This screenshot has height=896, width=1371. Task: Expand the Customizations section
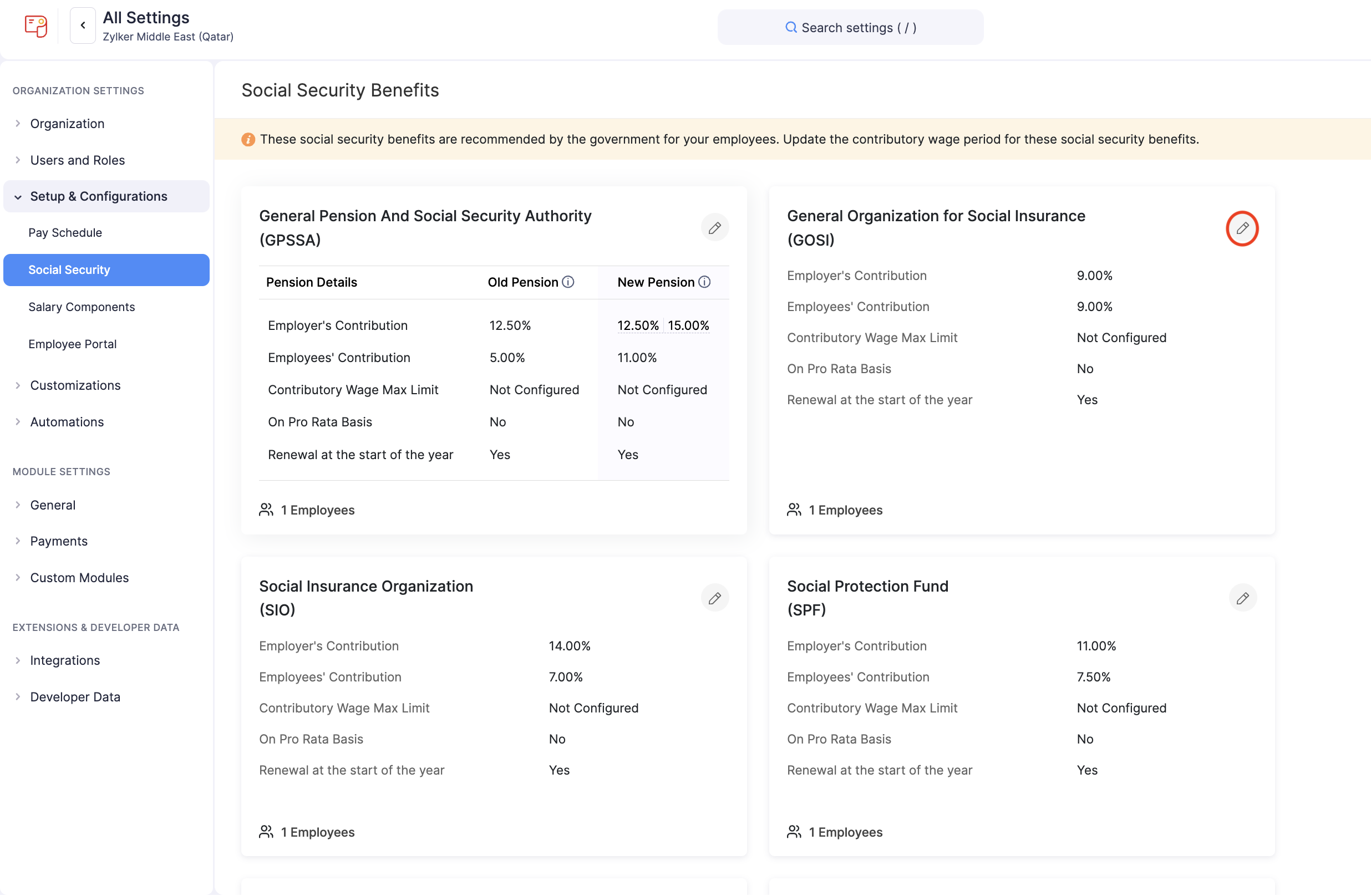tap(75, 385)
